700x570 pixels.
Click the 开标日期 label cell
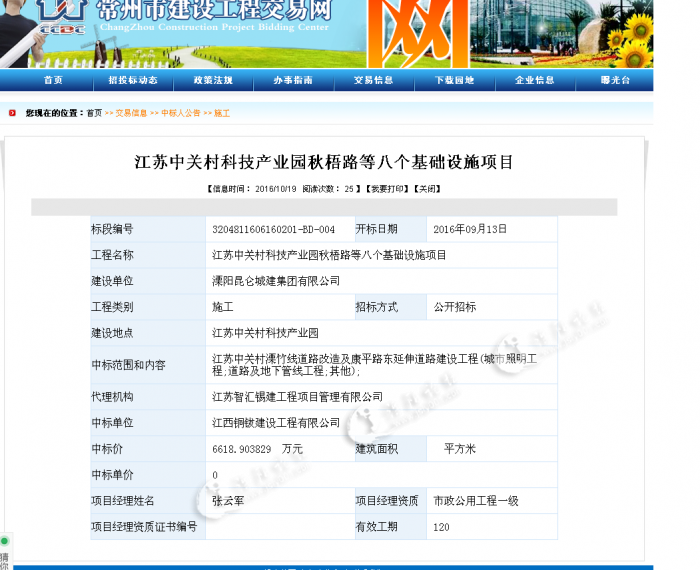[391, 229]
